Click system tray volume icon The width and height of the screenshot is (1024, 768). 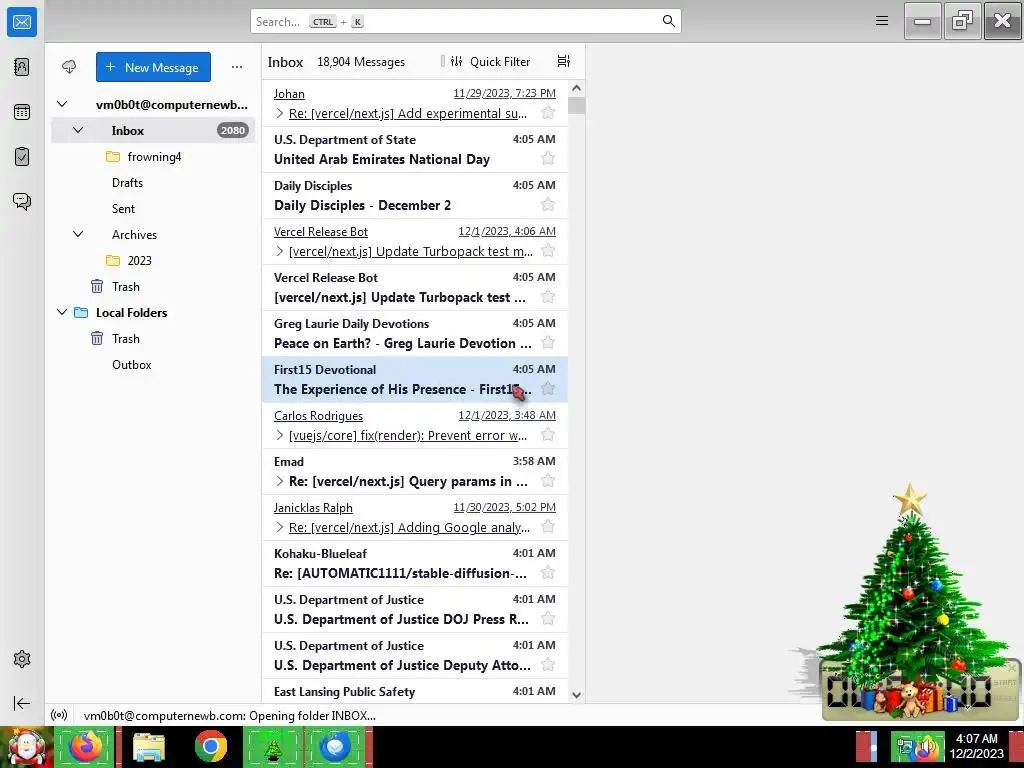point(928,748)
